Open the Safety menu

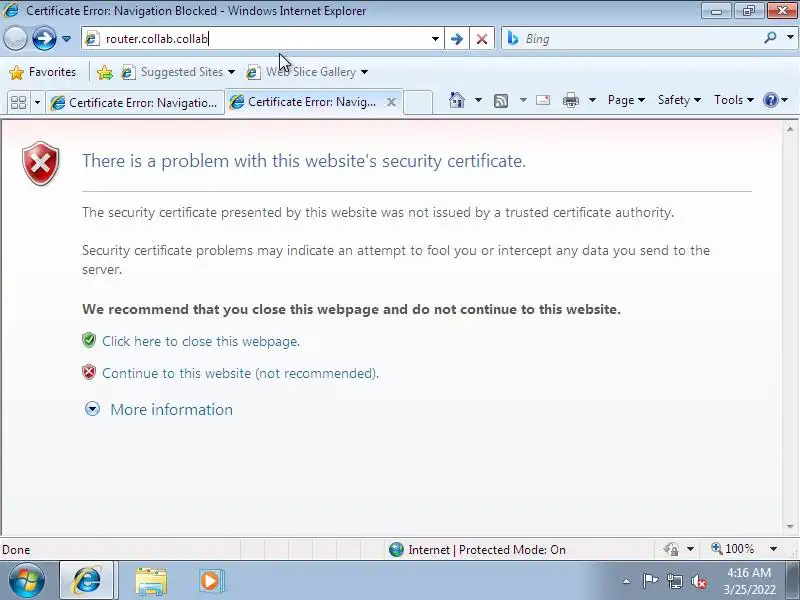(679, 100)
